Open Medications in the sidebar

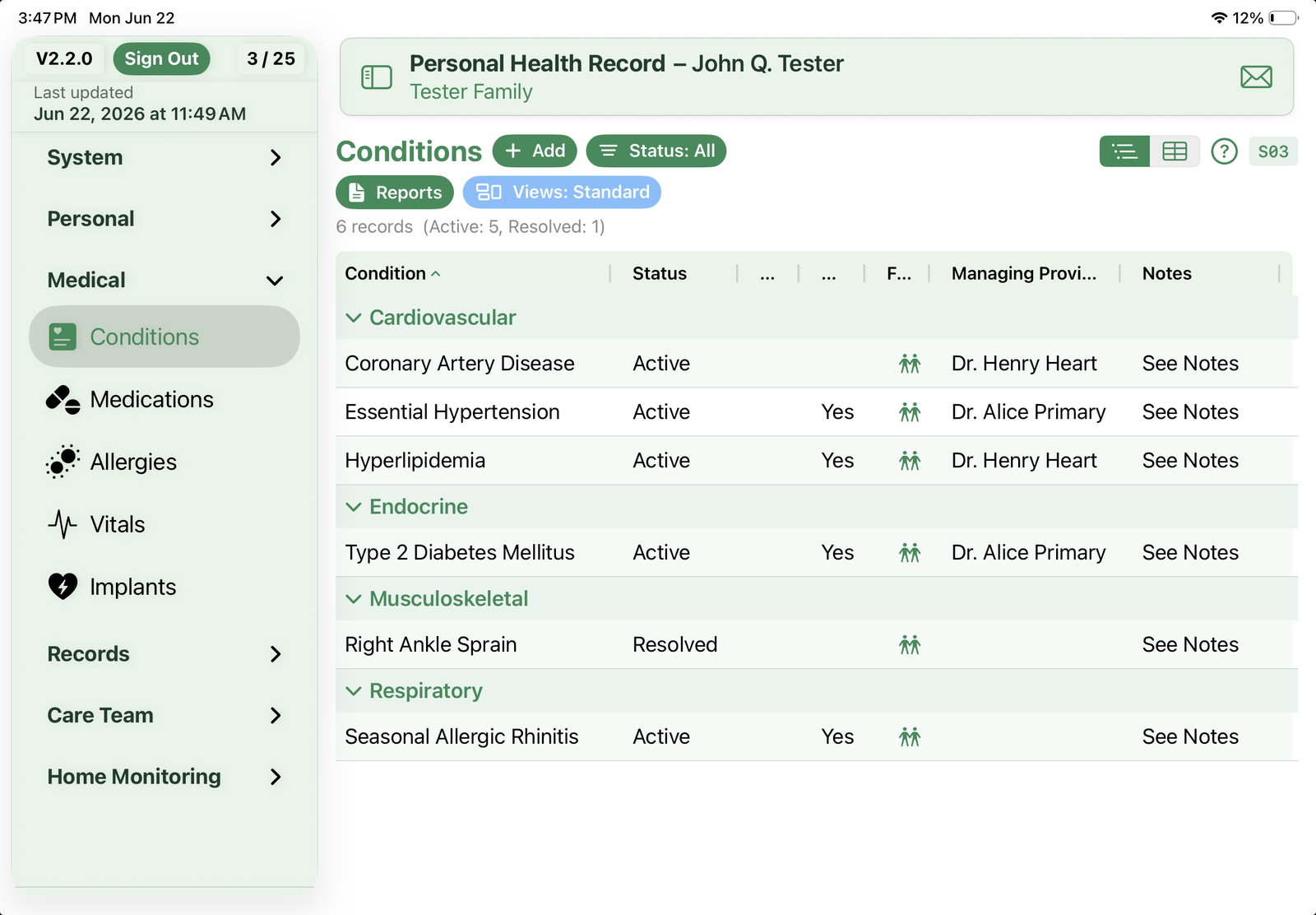[x=164, y=399]
